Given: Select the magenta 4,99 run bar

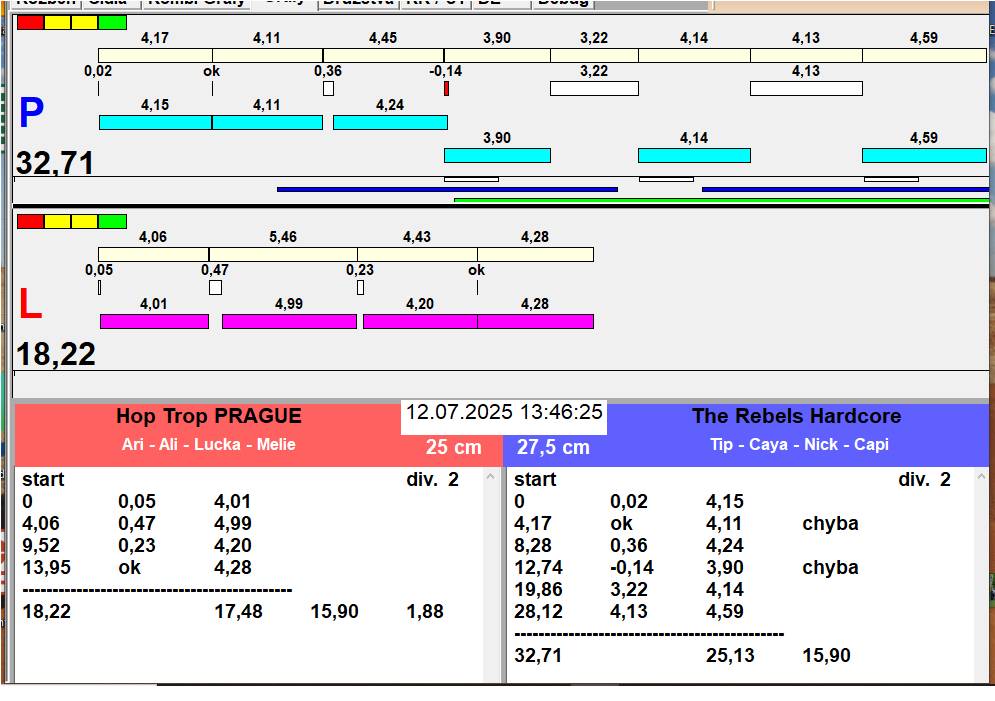Looking at the screenshot, I should point(289,322).
